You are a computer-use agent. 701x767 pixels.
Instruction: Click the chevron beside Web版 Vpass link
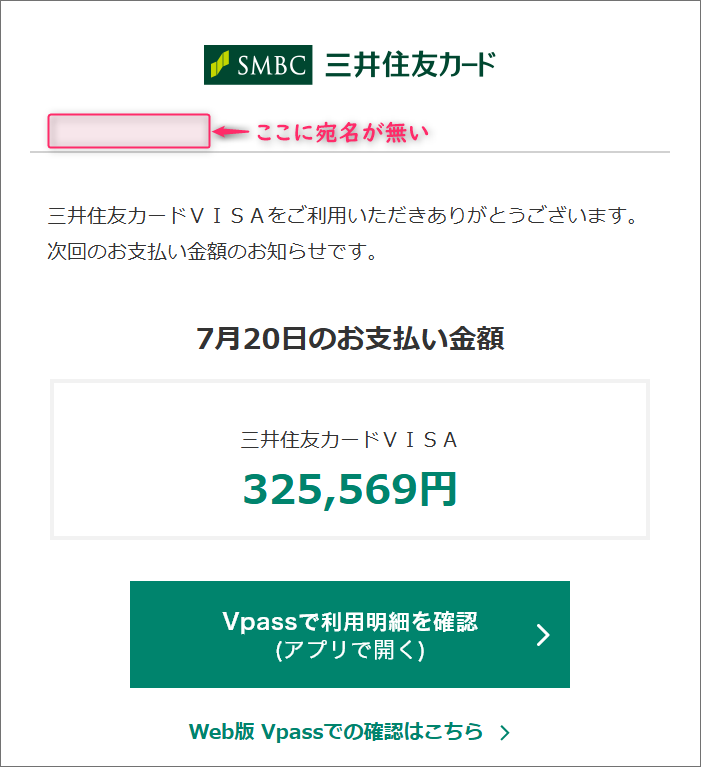click(x=505, y=732)
